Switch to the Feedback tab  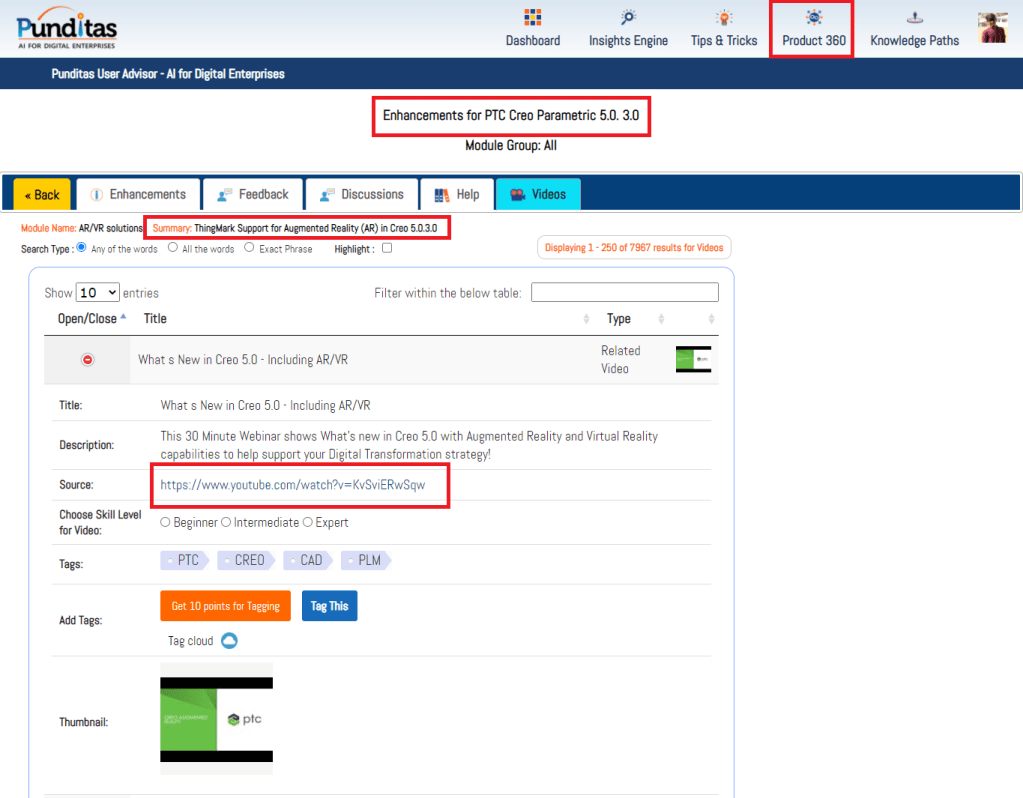[x=252, y=194]
